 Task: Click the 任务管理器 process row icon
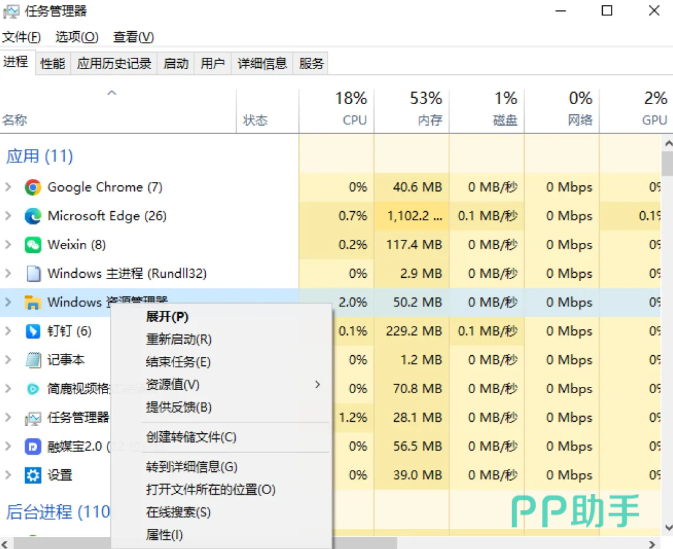[33, 418]
